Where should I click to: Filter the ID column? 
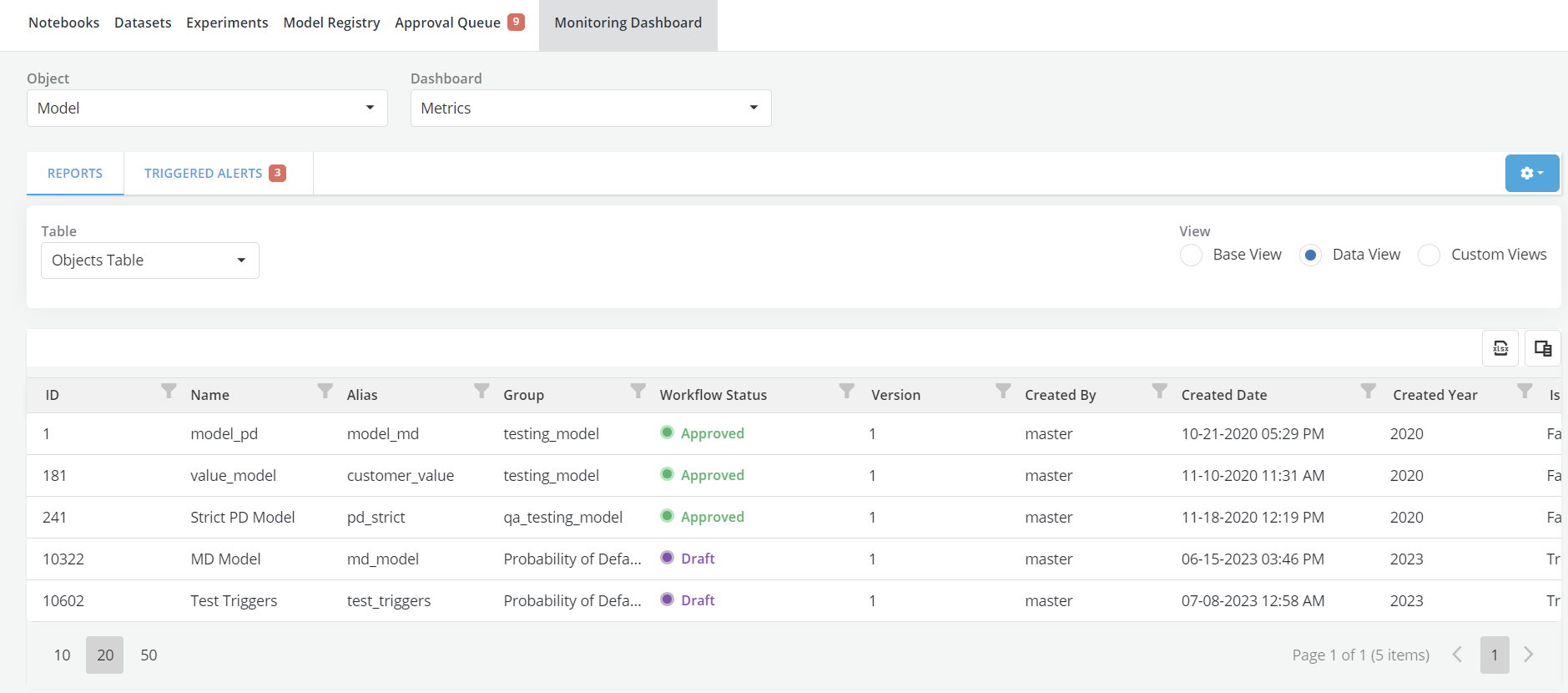[x=169, y=391]
